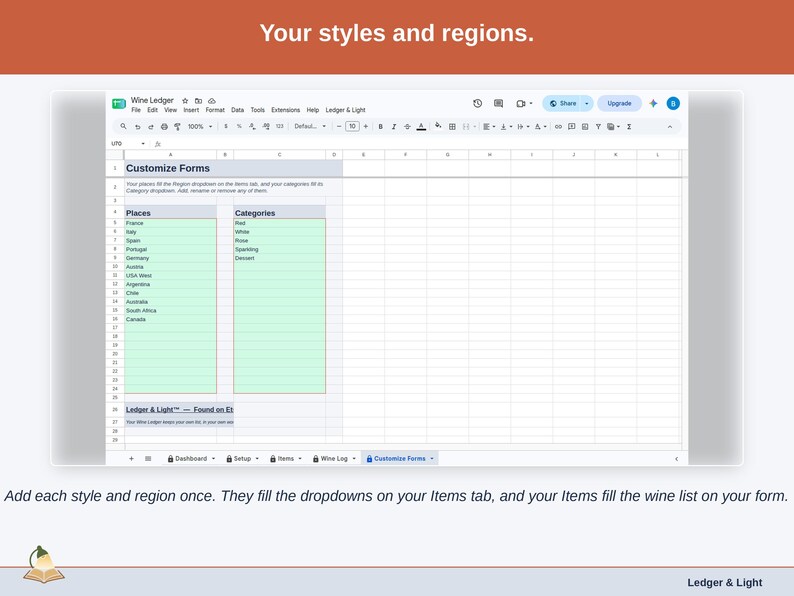
Task: Expand the name box dropdown arrow
Action: pyautogui.click(x=143, y=144)
